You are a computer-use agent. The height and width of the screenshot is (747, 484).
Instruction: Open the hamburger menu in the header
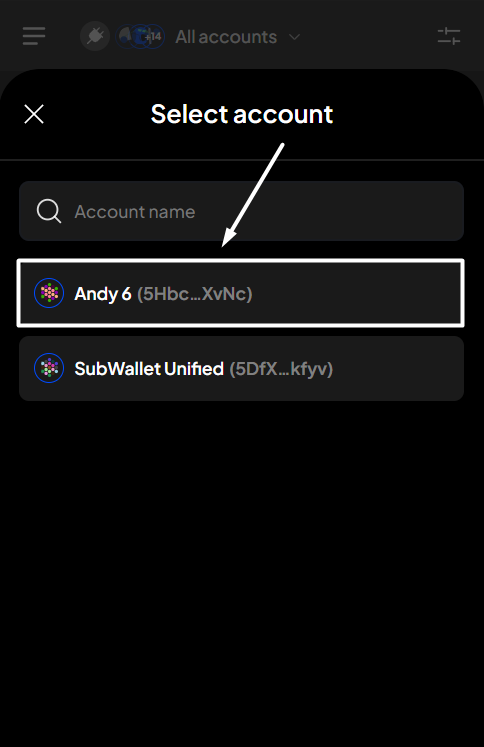(x=34, y=36)
